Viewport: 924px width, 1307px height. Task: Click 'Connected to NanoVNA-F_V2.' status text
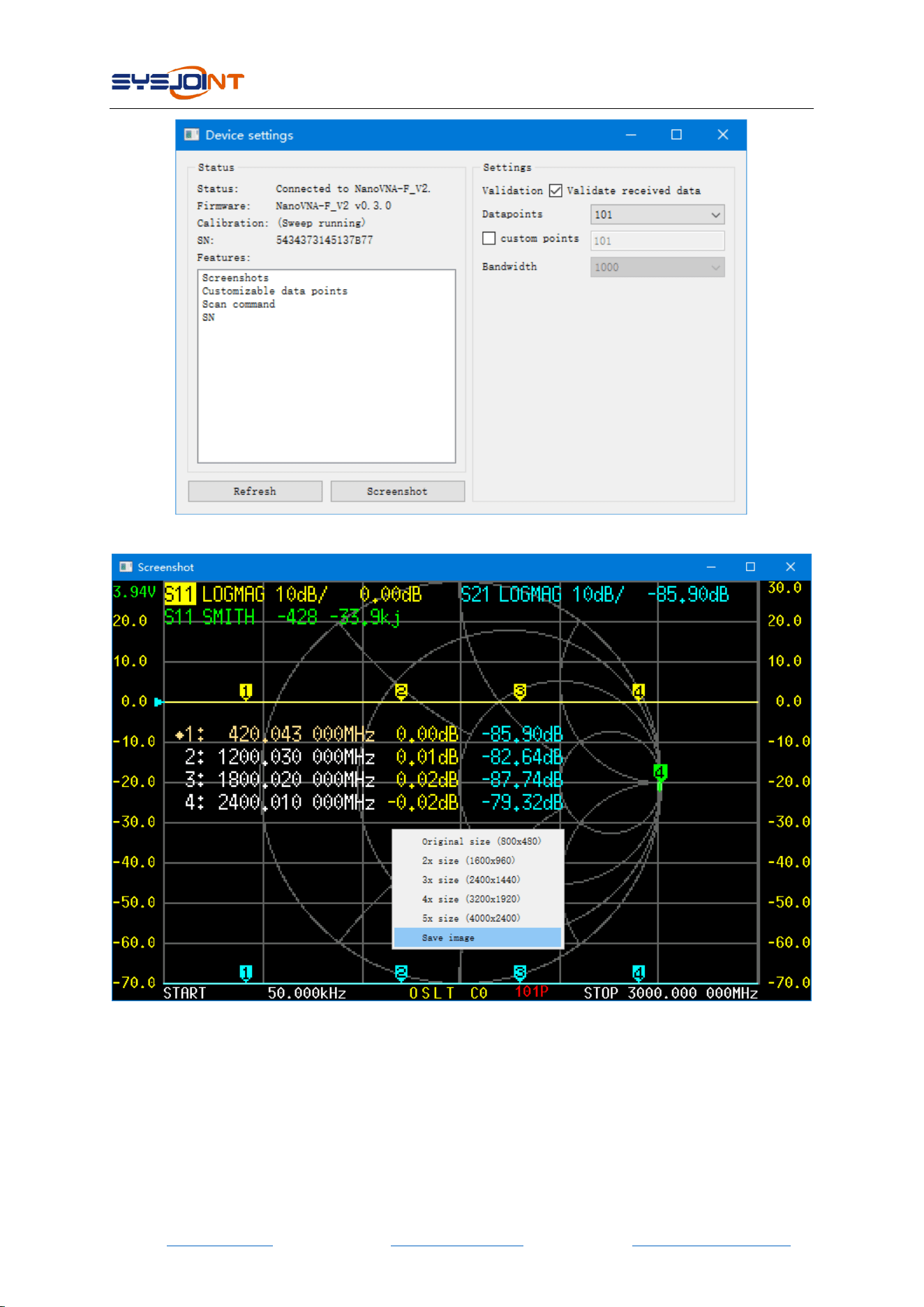pos(353,189)
